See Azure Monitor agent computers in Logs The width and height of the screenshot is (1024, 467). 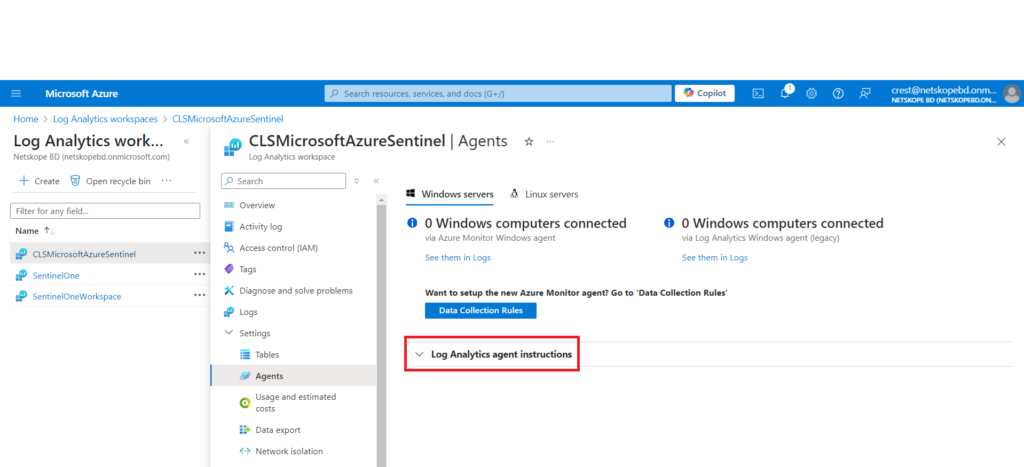pos(458,258)
